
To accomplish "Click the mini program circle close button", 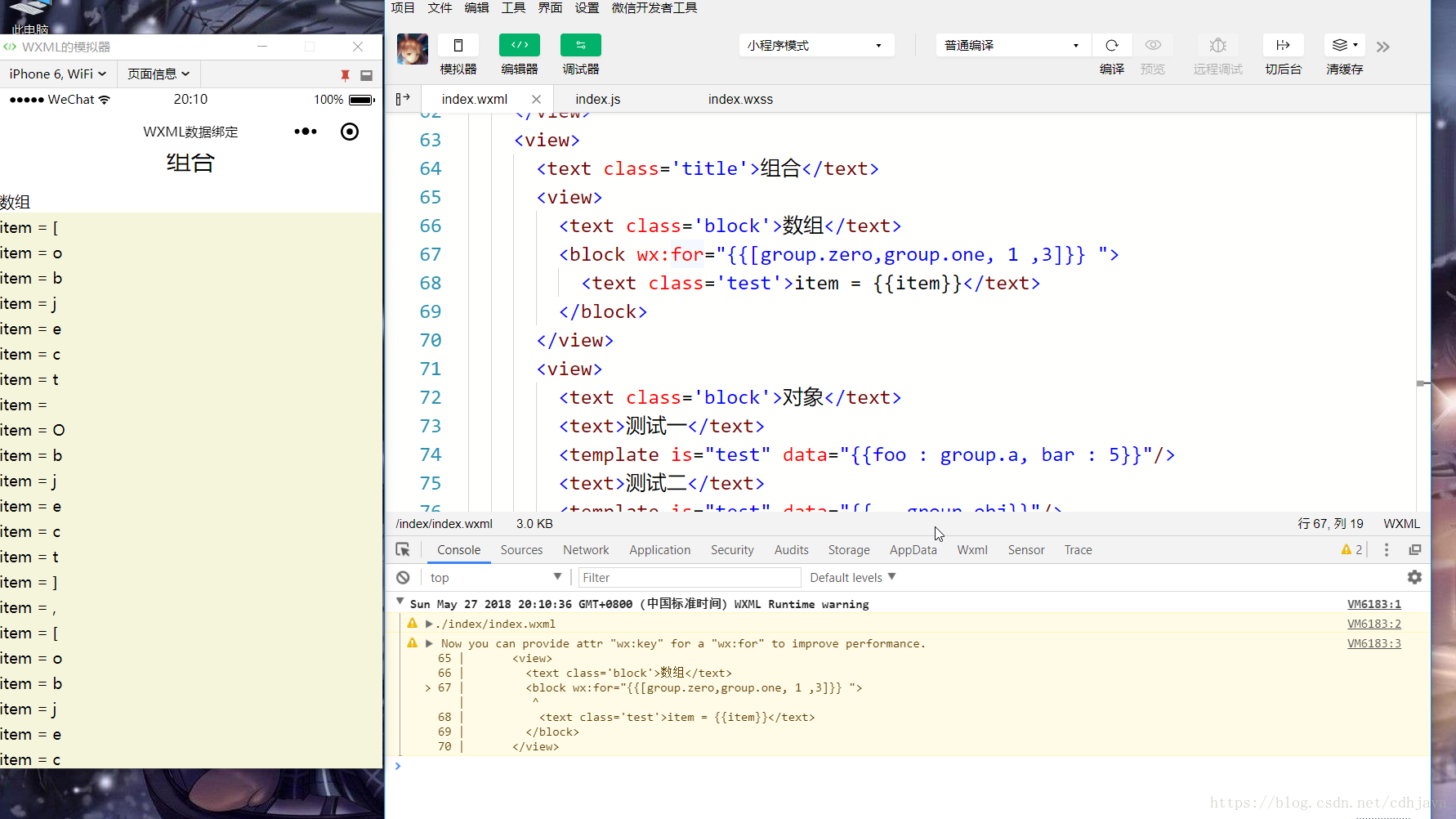I will click(x=350, y=132).
